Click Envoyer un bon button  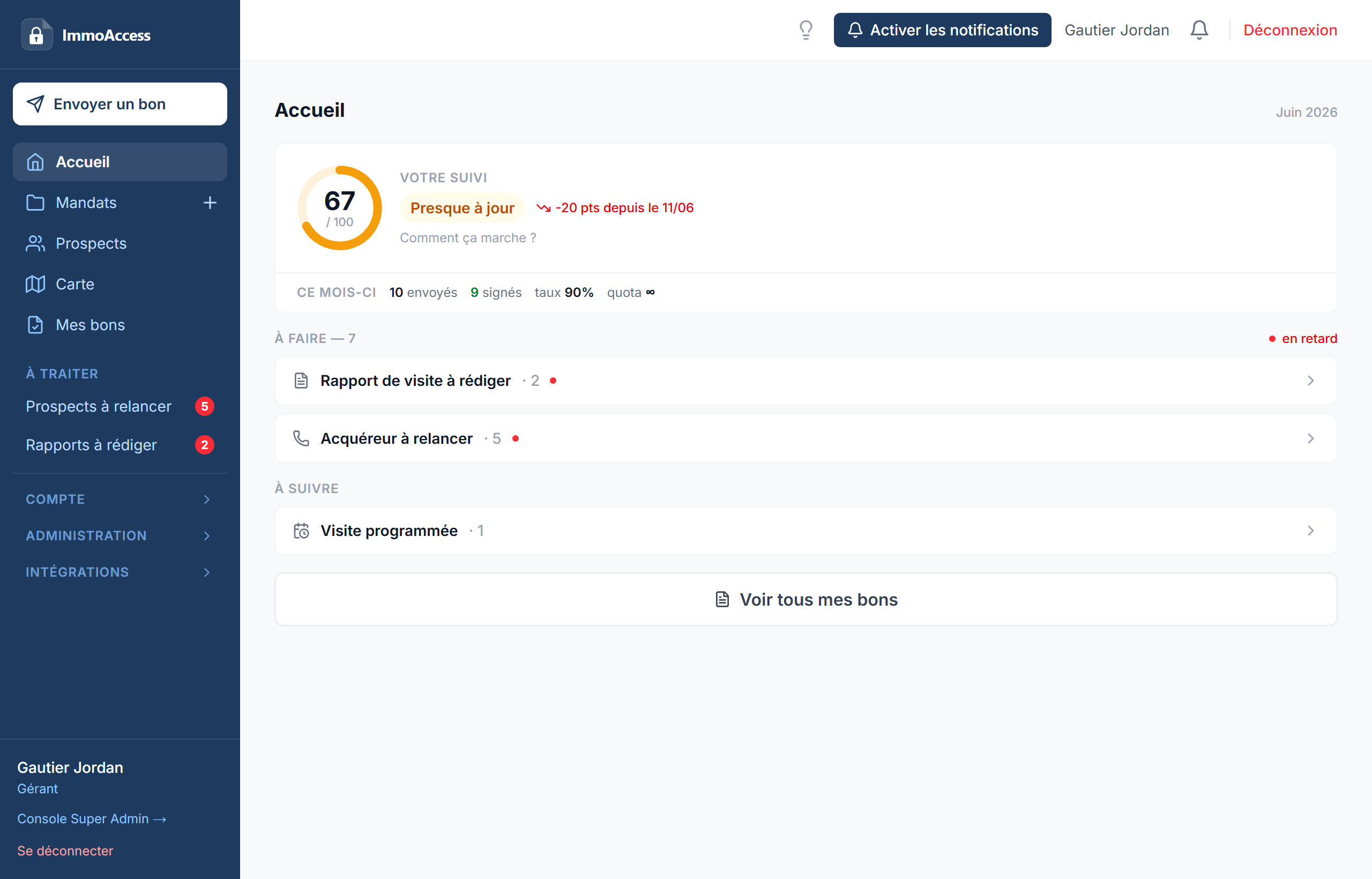120,104
